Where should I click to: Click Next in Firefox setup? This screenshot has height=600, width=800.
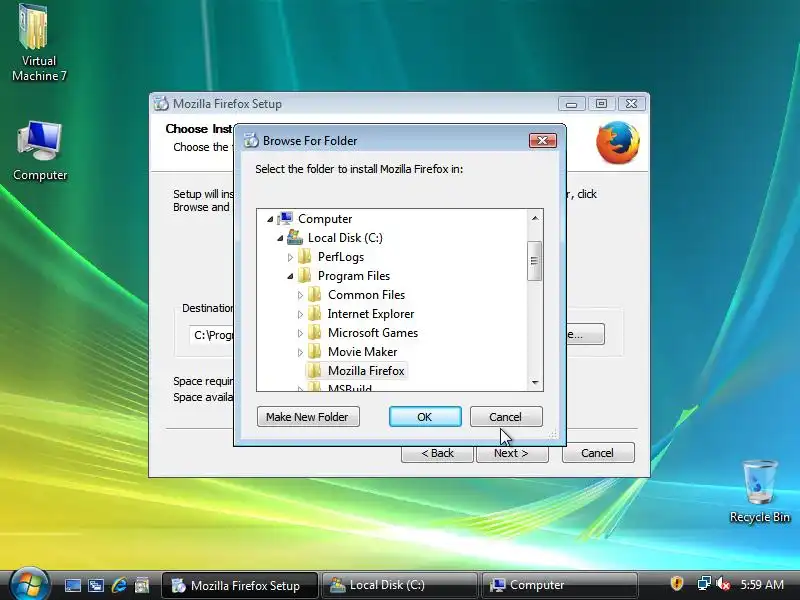[512, 453]
